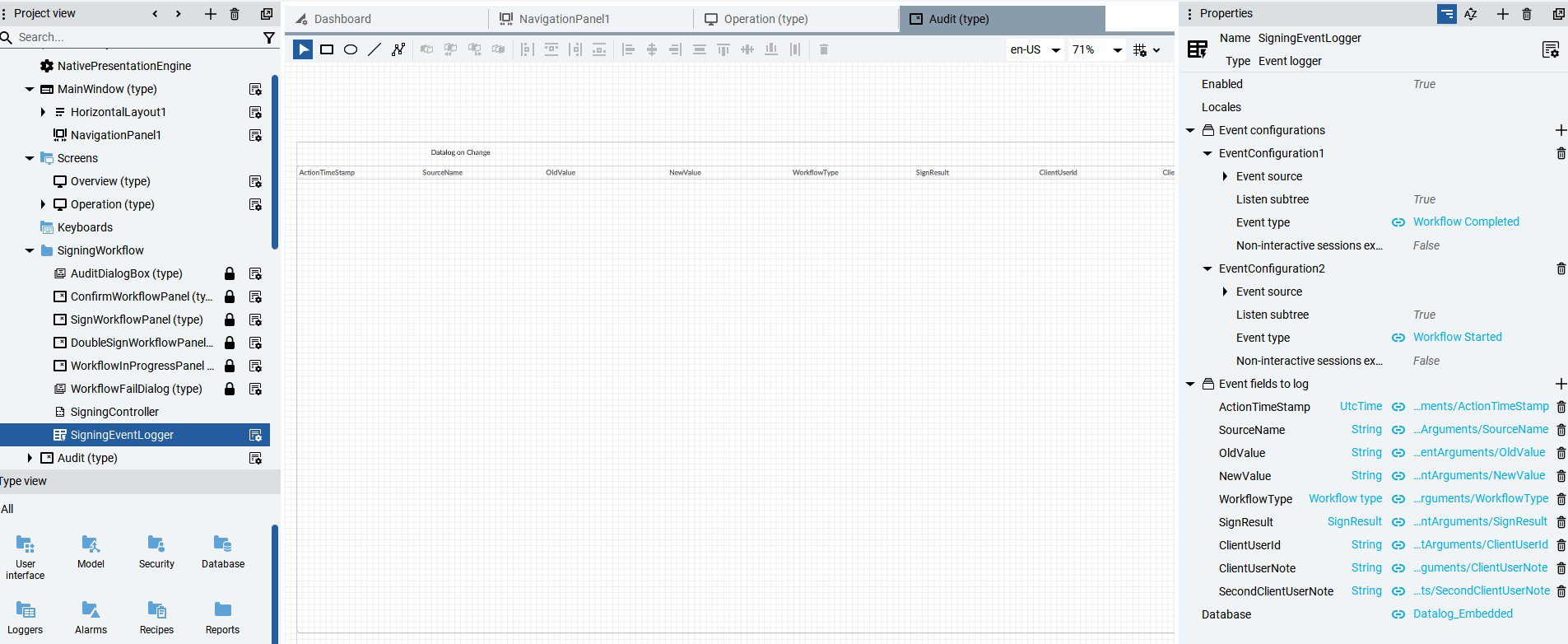Pop out the Properties panel
The height and width of the screenshot is (644, 1568).
coord(1558,14)
